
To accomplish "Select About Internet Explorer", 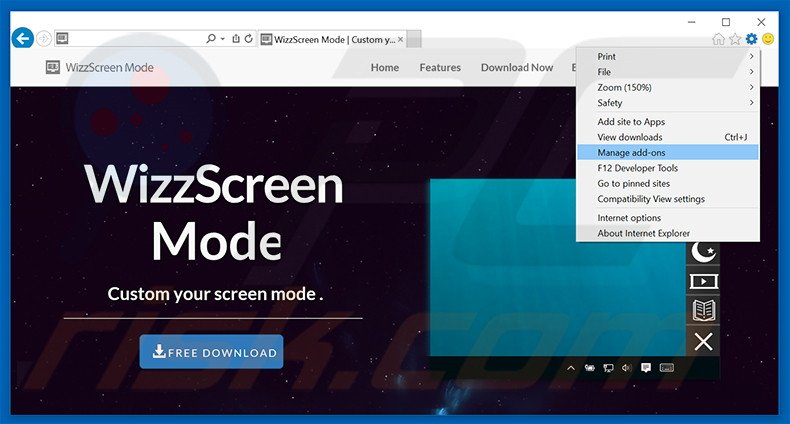I will (668, 233).
